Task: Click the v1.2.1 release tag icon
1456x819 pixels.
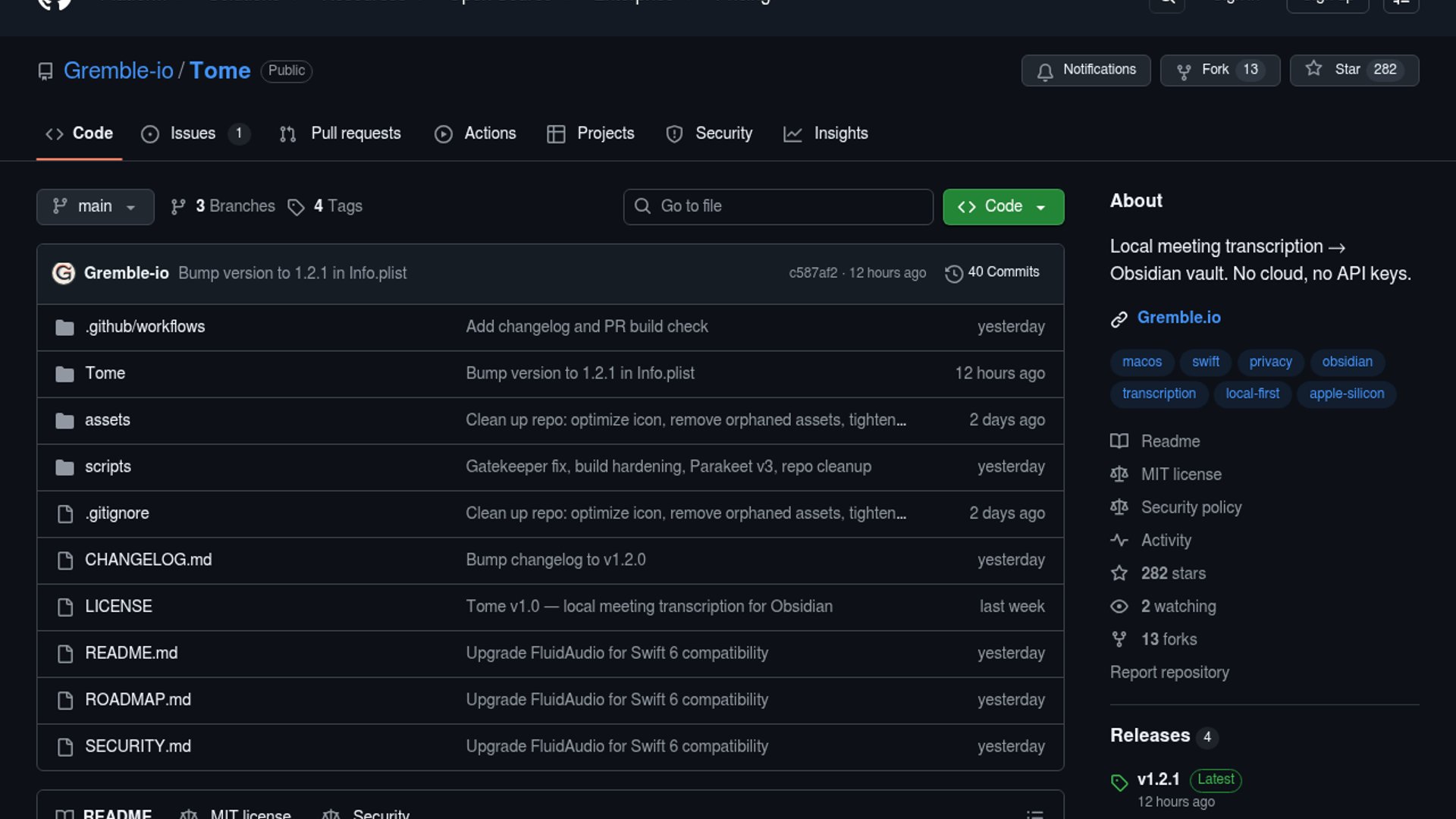Action: pos(1119,782)
